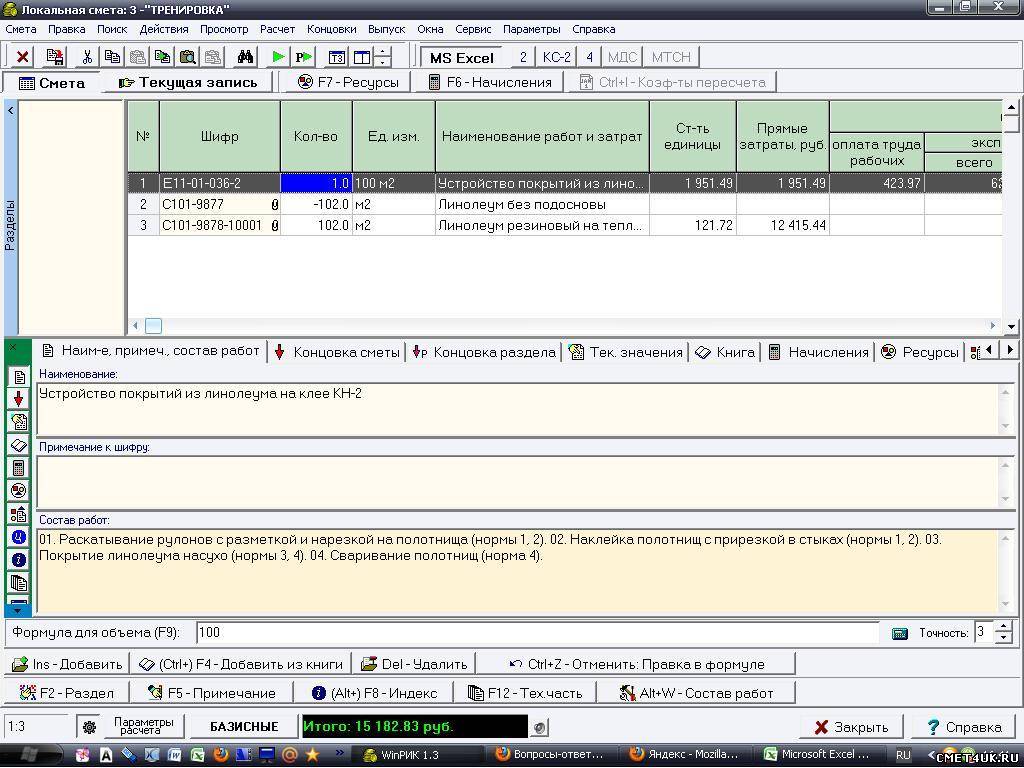Click the toolbar spinner beside layout icon

383,57
